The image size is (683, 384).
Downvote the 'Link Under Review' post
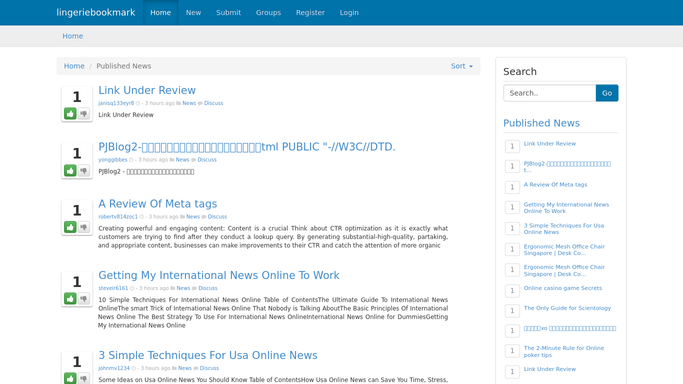pyautogui.click(x=84, y=114)
